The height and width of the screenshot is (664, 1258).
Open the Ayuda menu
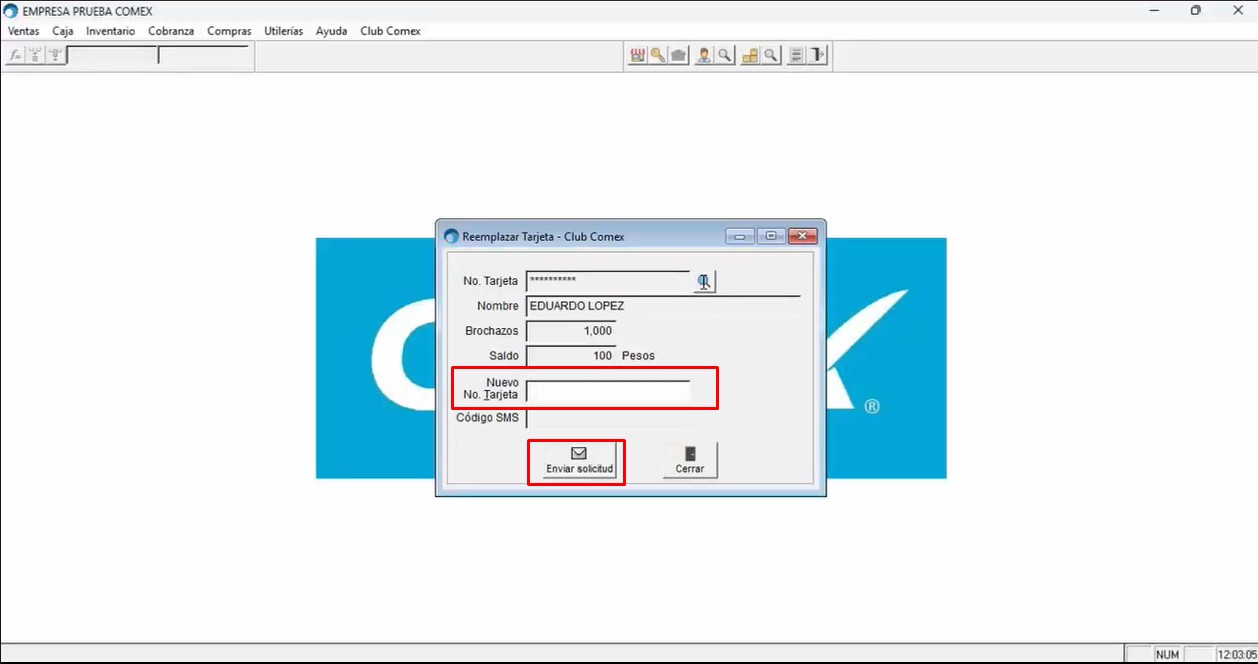(x=331, y=31)
